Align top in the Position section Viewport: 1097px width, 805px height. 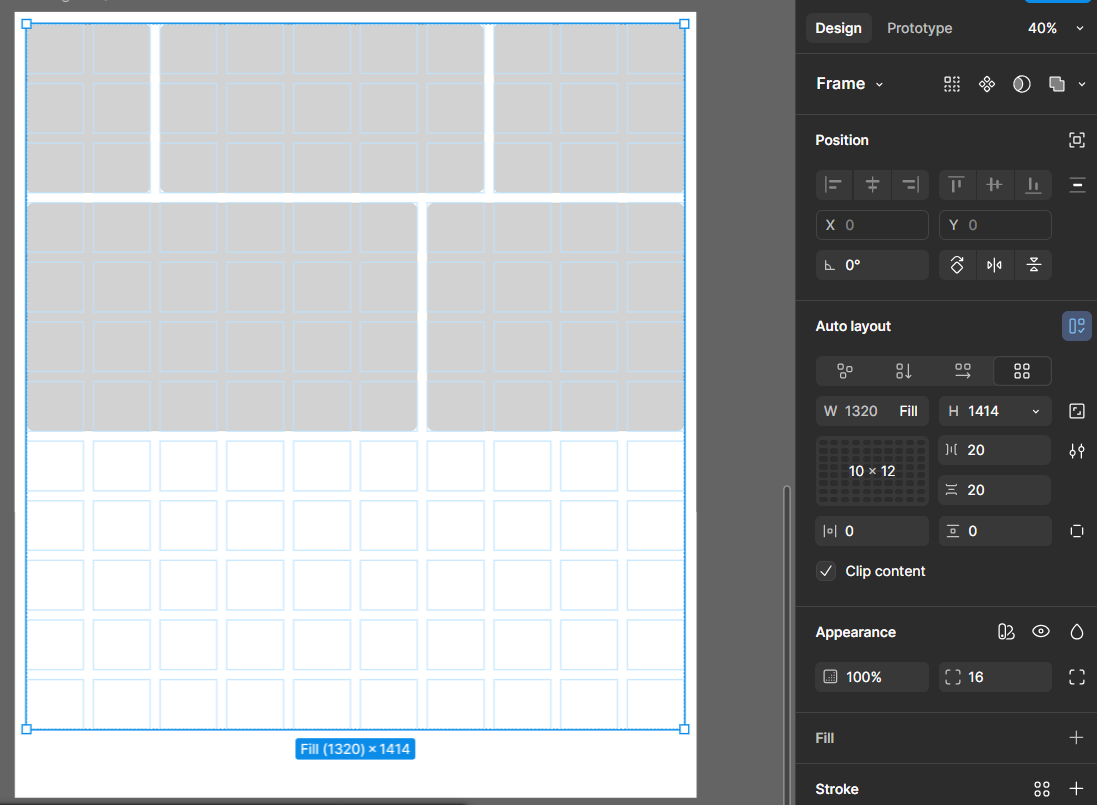point(956,185)
